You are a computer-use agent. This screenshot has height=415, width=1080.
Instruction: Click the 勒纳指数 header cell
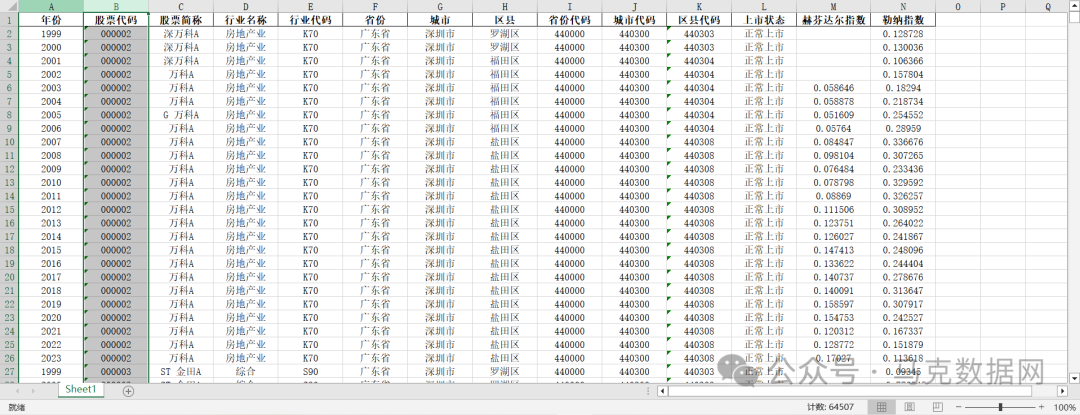[903, 19]
